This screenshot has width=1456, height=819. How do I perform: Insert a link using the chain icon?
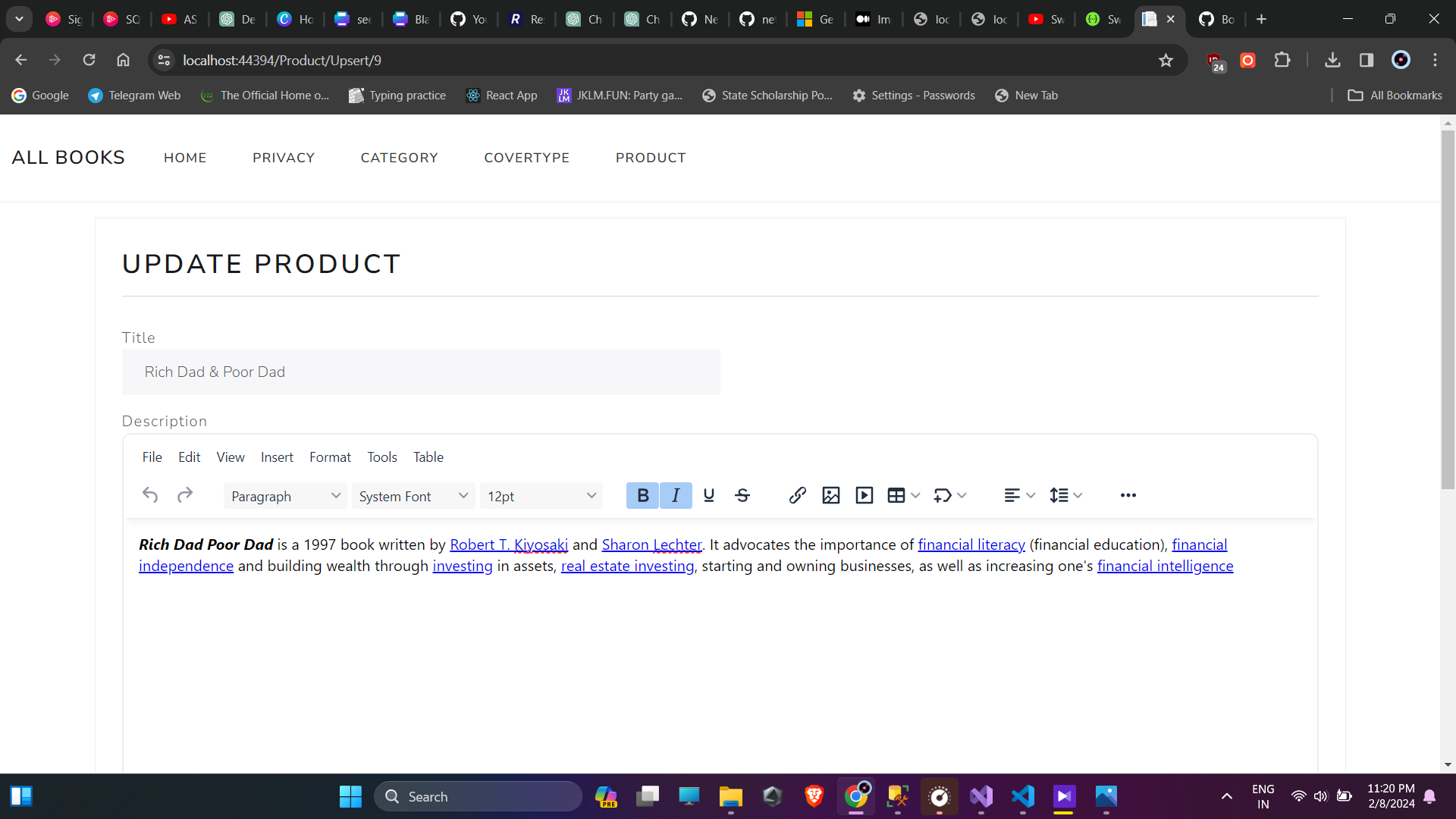coord(797,495)
